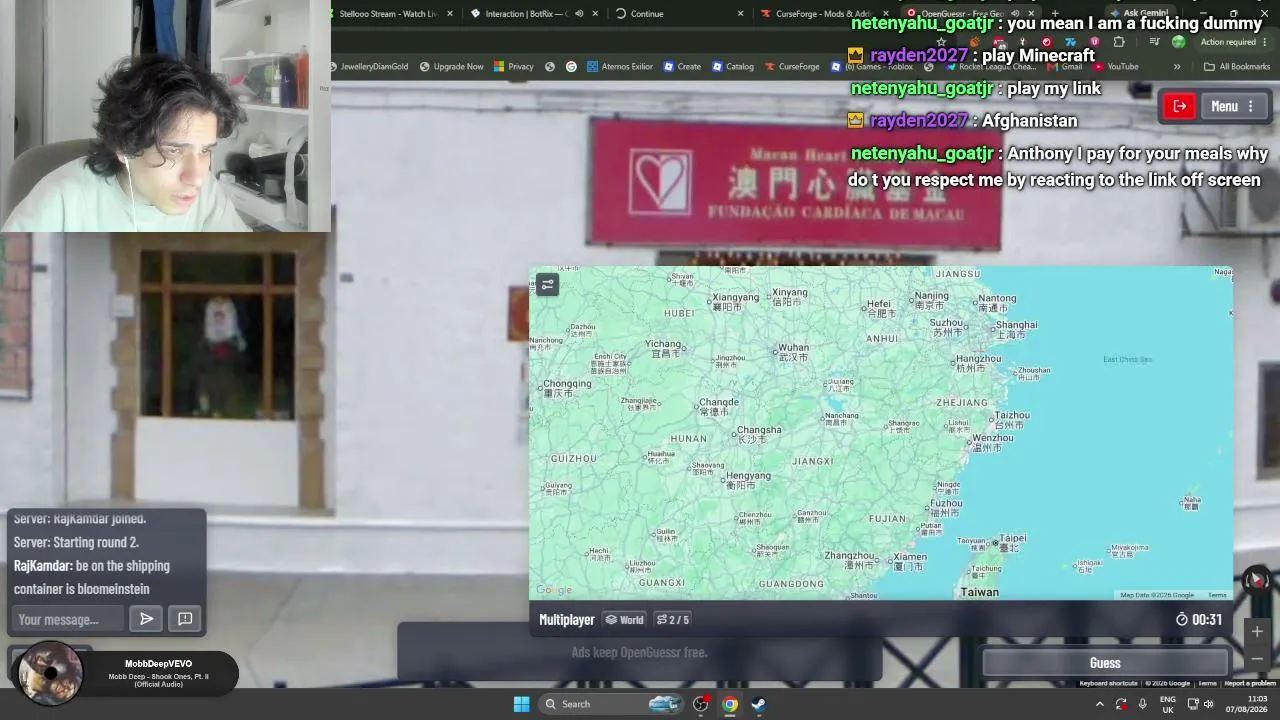Zoom in with the plus button
Viewport: 1280px width, 720px height.
(1257, 631)
